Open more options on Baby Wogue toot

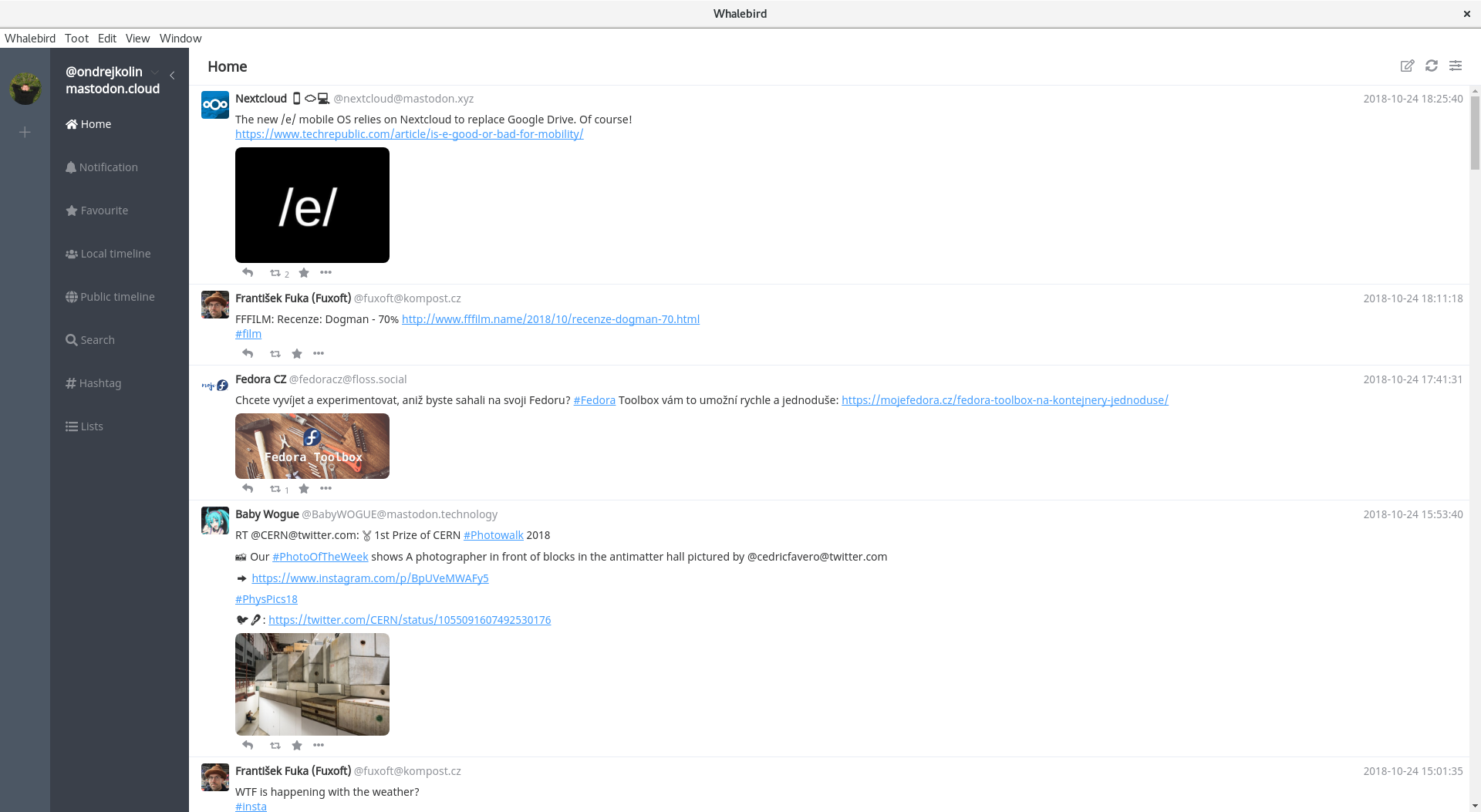(319, 746)
